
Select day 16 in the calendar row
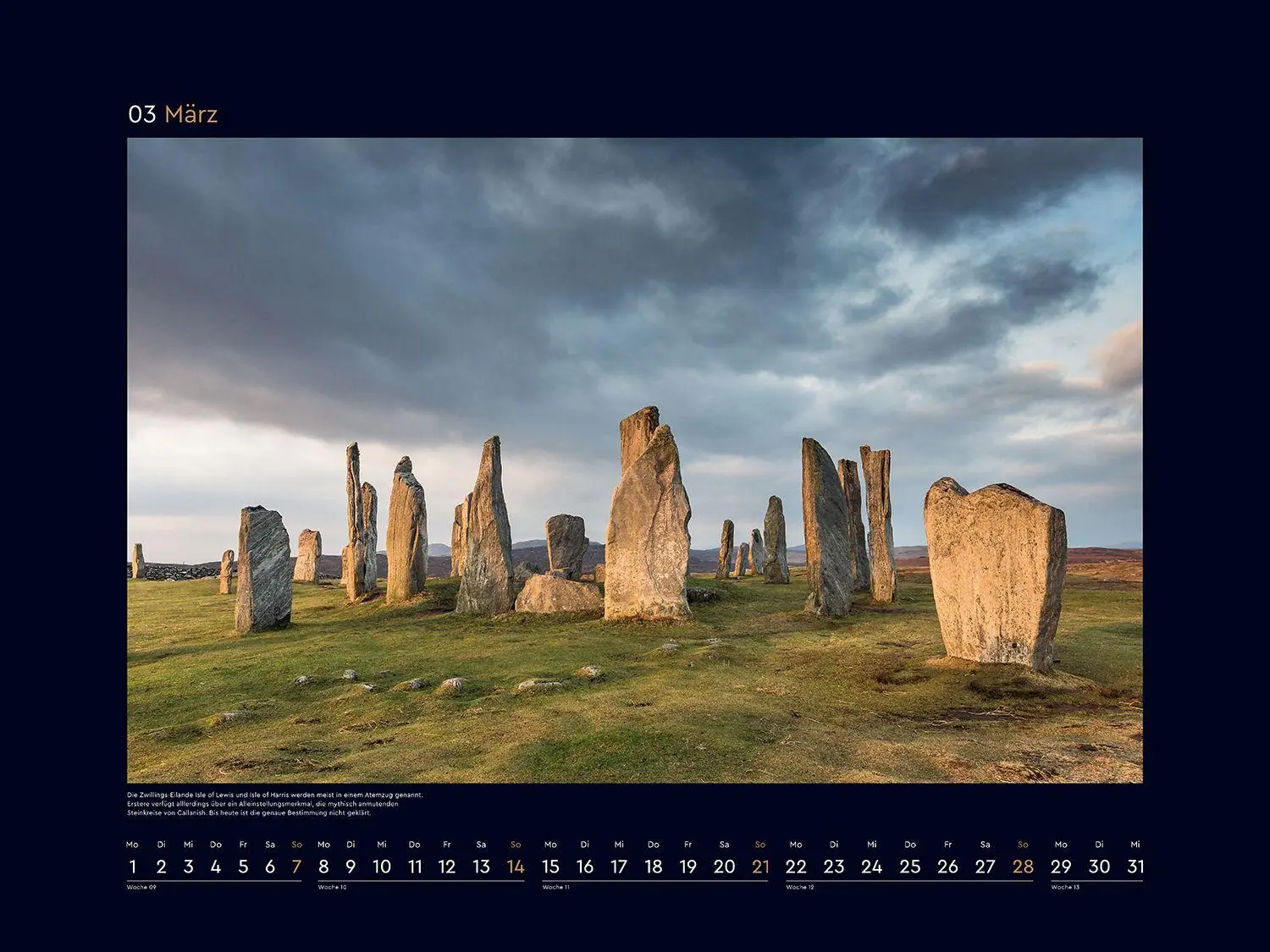pyautogui.click(x=585, y=867)
